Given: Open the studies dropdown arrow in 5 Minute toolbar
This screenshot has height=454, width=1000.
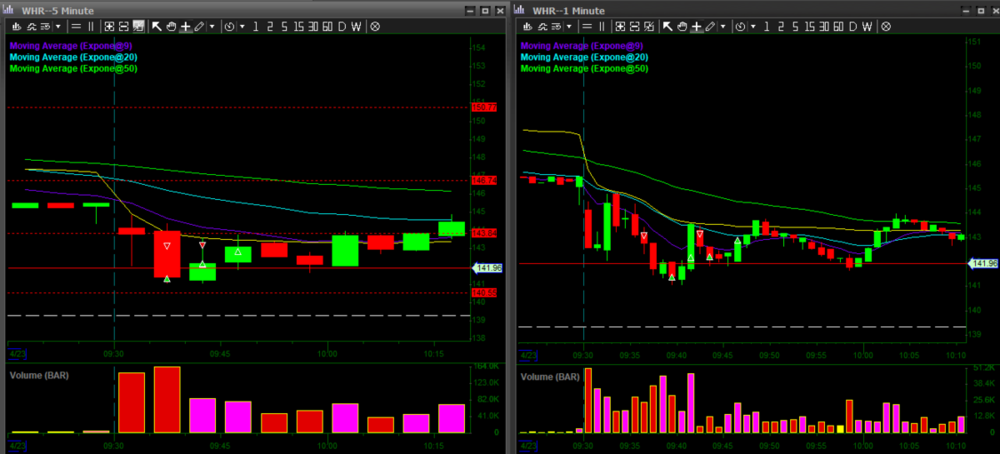Looking at the screenshot, I should 56,26.
